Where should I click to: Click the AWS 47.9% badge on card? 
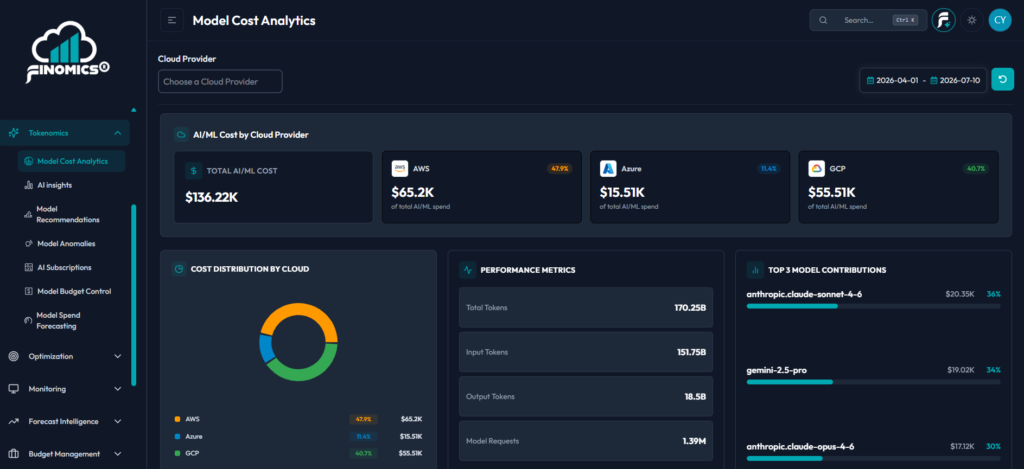[559, 169]
